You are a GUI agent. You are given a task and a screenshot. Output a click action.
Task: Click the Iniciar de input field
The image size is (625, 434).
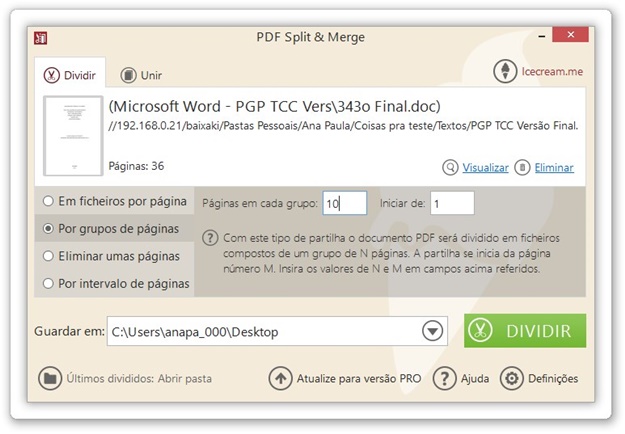coord(452,203)
